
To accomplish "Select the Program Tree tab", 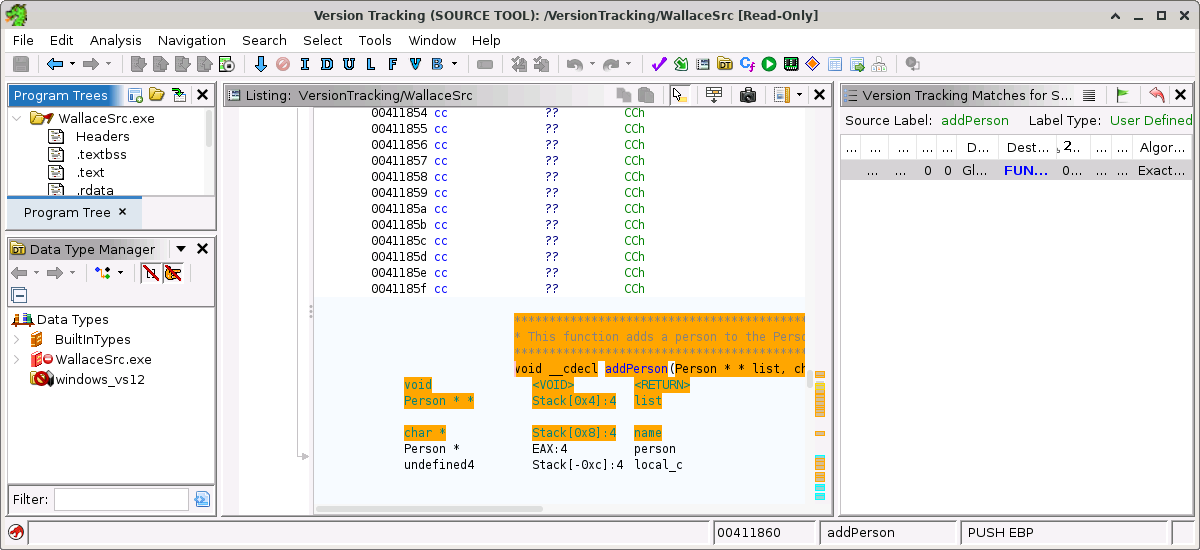I will pyautogui.click(x=67, y=213).
